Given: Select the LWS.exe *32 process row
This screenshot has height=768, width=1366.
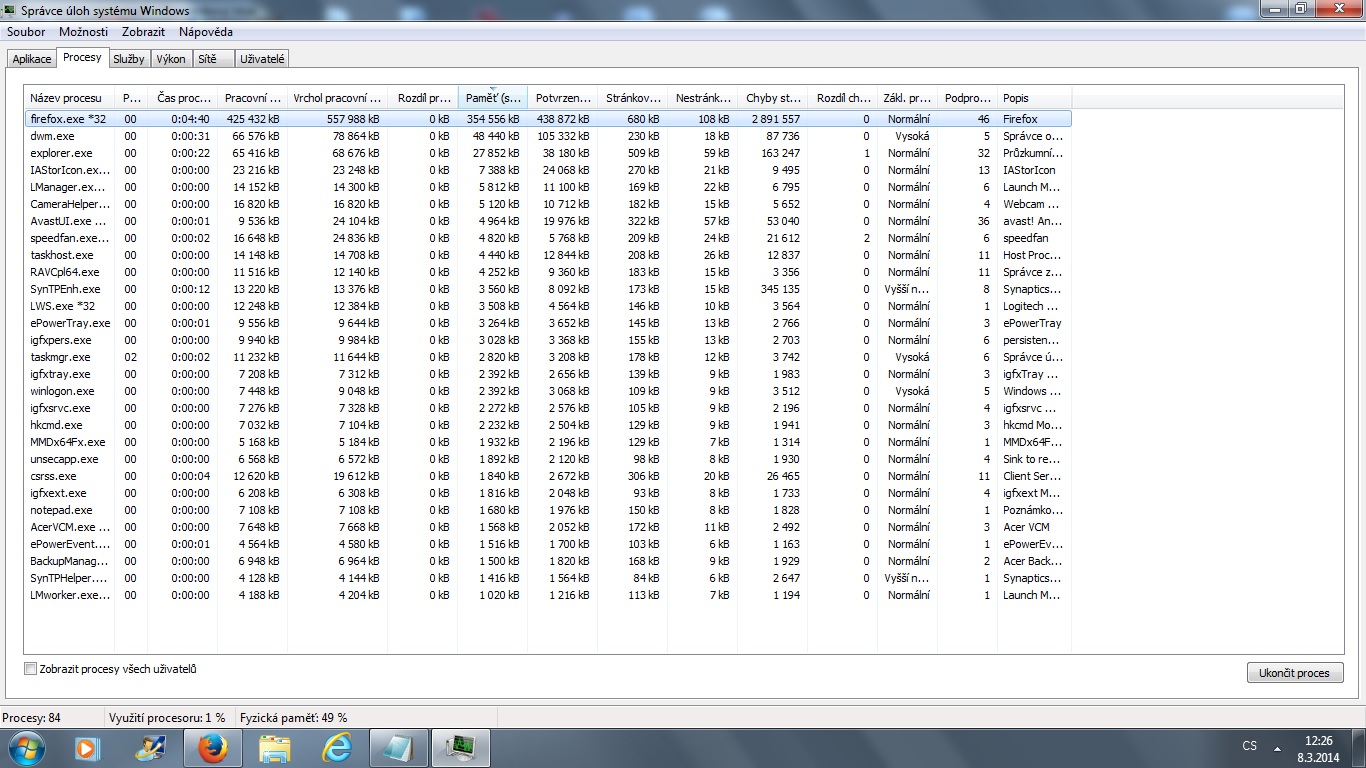Looking at the screenshot, I should pos(547,306).
